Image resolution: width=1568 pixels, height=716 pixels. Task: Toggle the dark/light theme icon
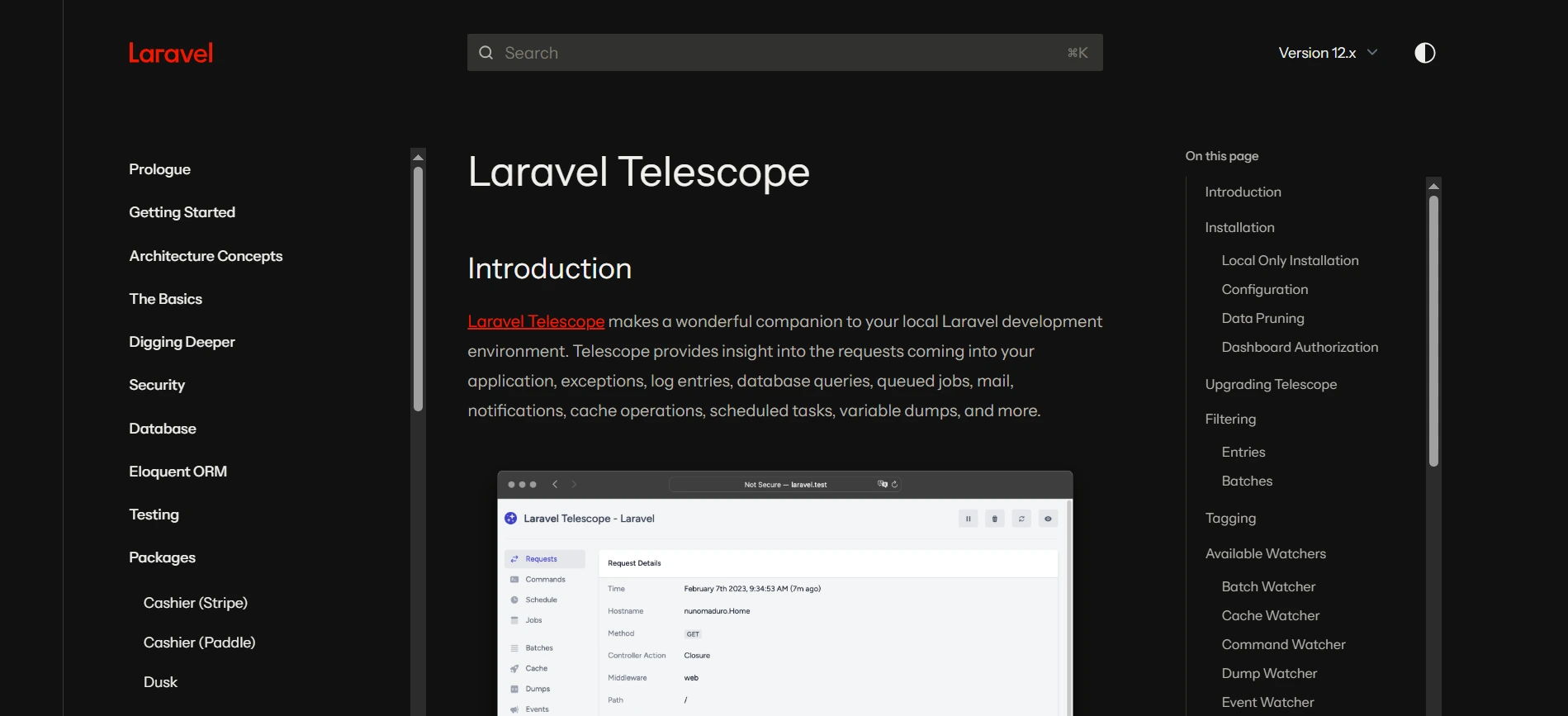(1424, 53)
